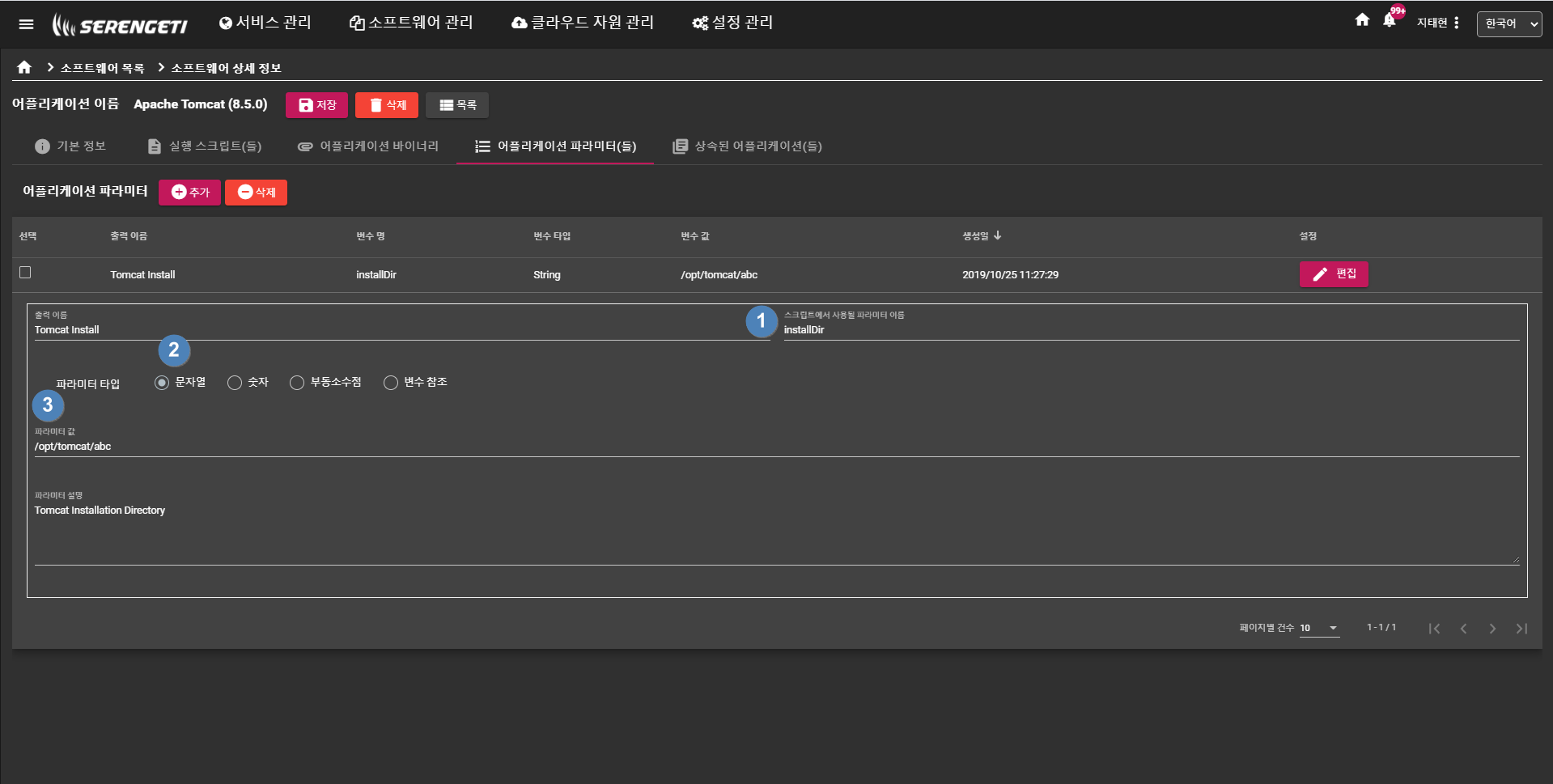Viewport: 1553px width, 784px height.
Task: Open user options three-dot menu
Action: pyautogui.click(x=1456, y=23)
